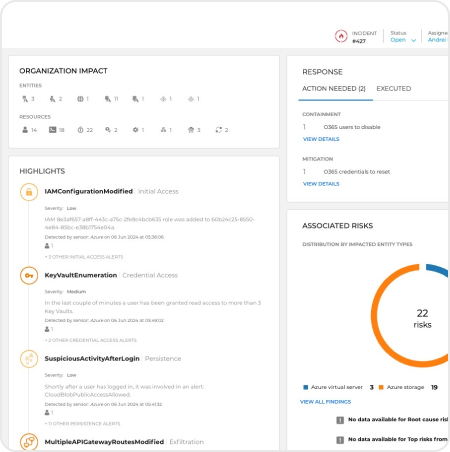The height and width of the screenshot is (452, 450).
Task: Switch to the EXECUTED tab
Action: coord(394,89)
